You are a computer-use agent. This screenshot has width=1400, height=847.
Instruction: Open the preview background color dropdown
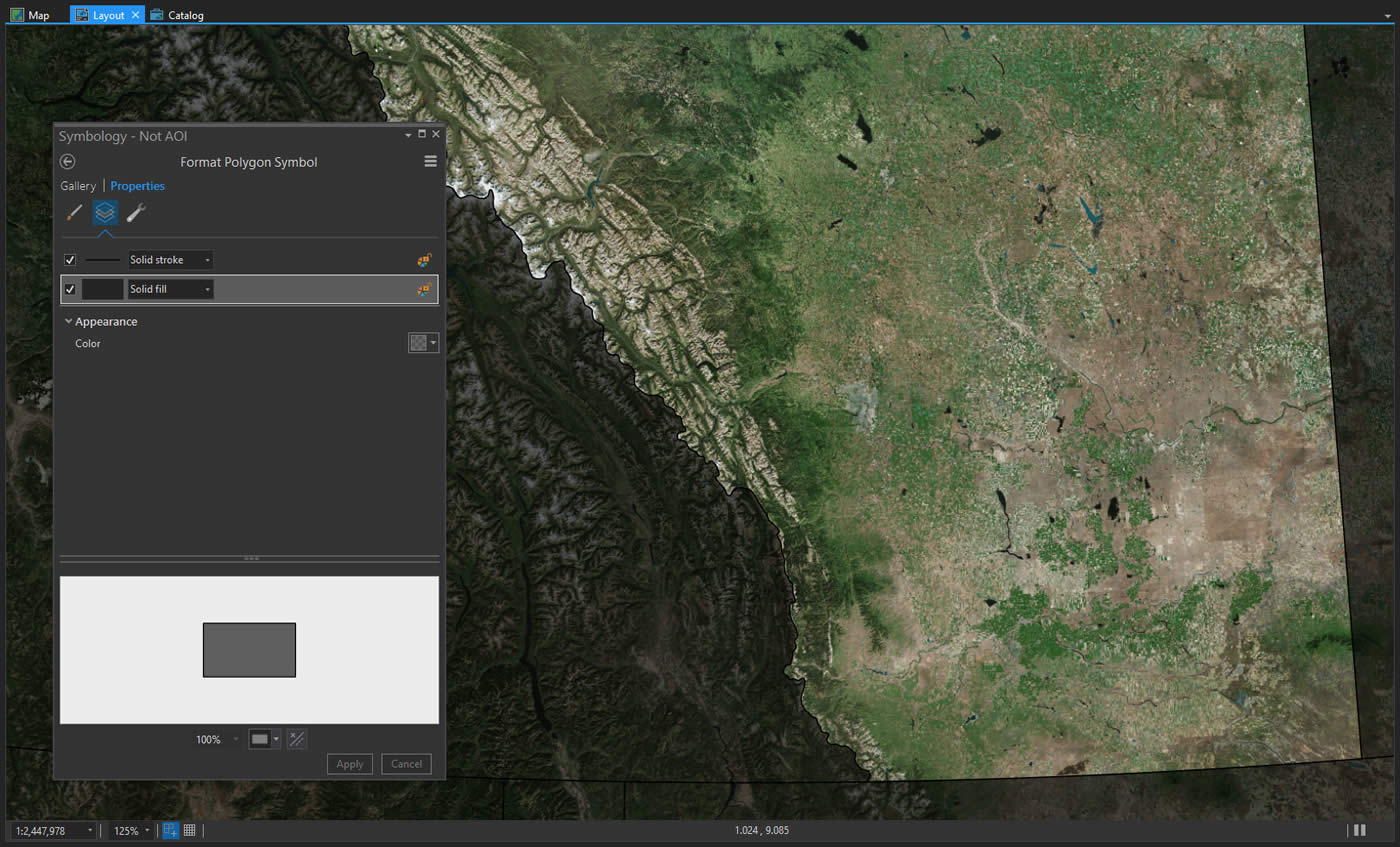tap(264, 739)
